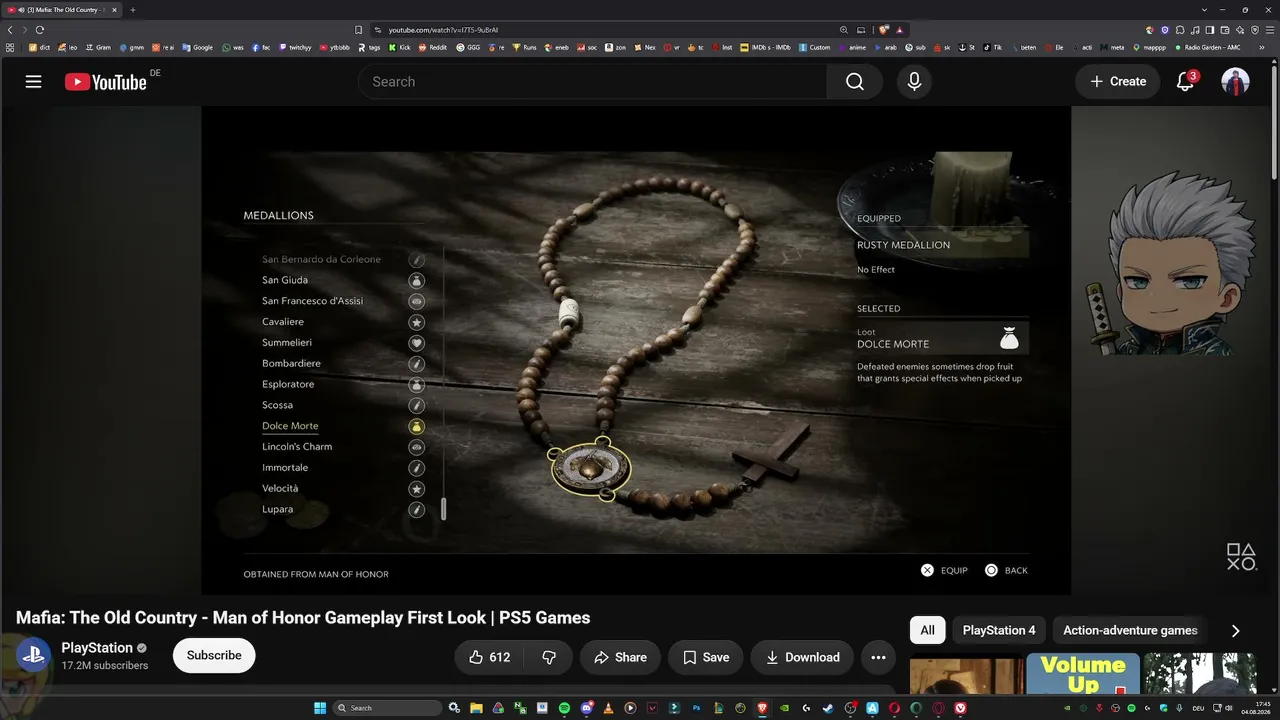
Task: Click the Windows taskbar search box
Action: [387, 708]
